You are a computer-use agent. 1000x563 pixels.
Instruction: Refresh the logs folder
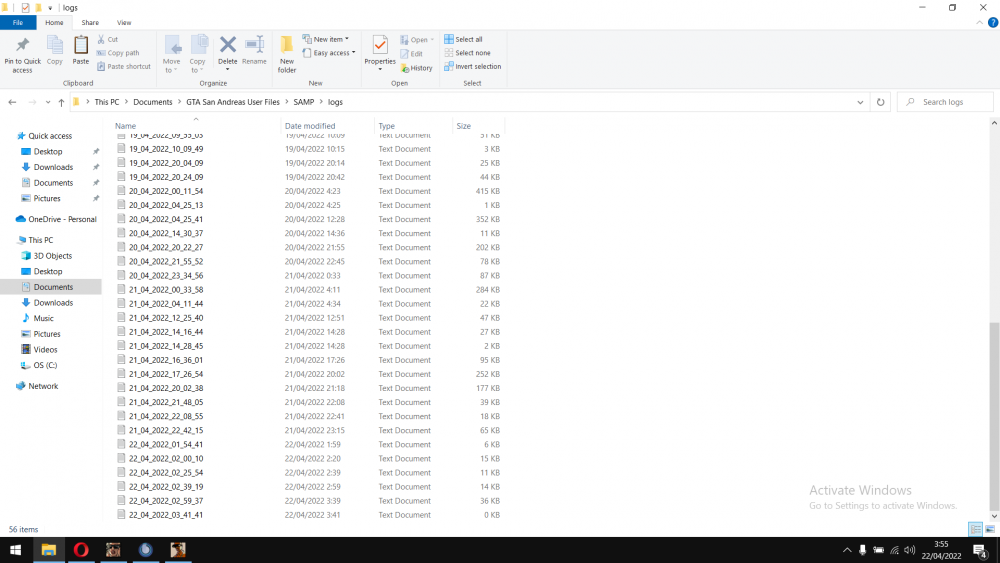(880, 102)
